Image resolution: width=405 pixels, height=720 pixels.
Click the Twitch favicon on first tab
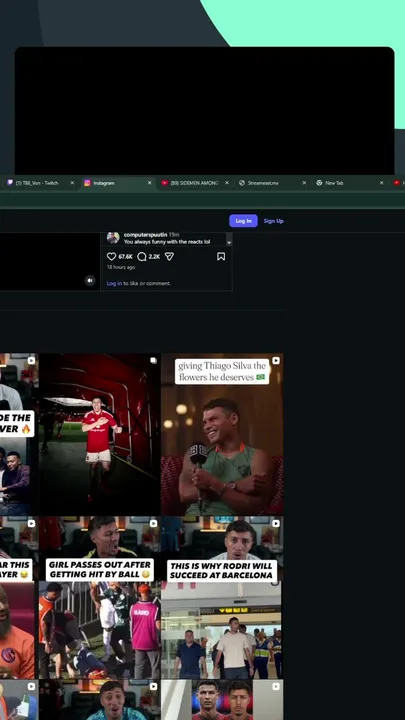[10, 183]
